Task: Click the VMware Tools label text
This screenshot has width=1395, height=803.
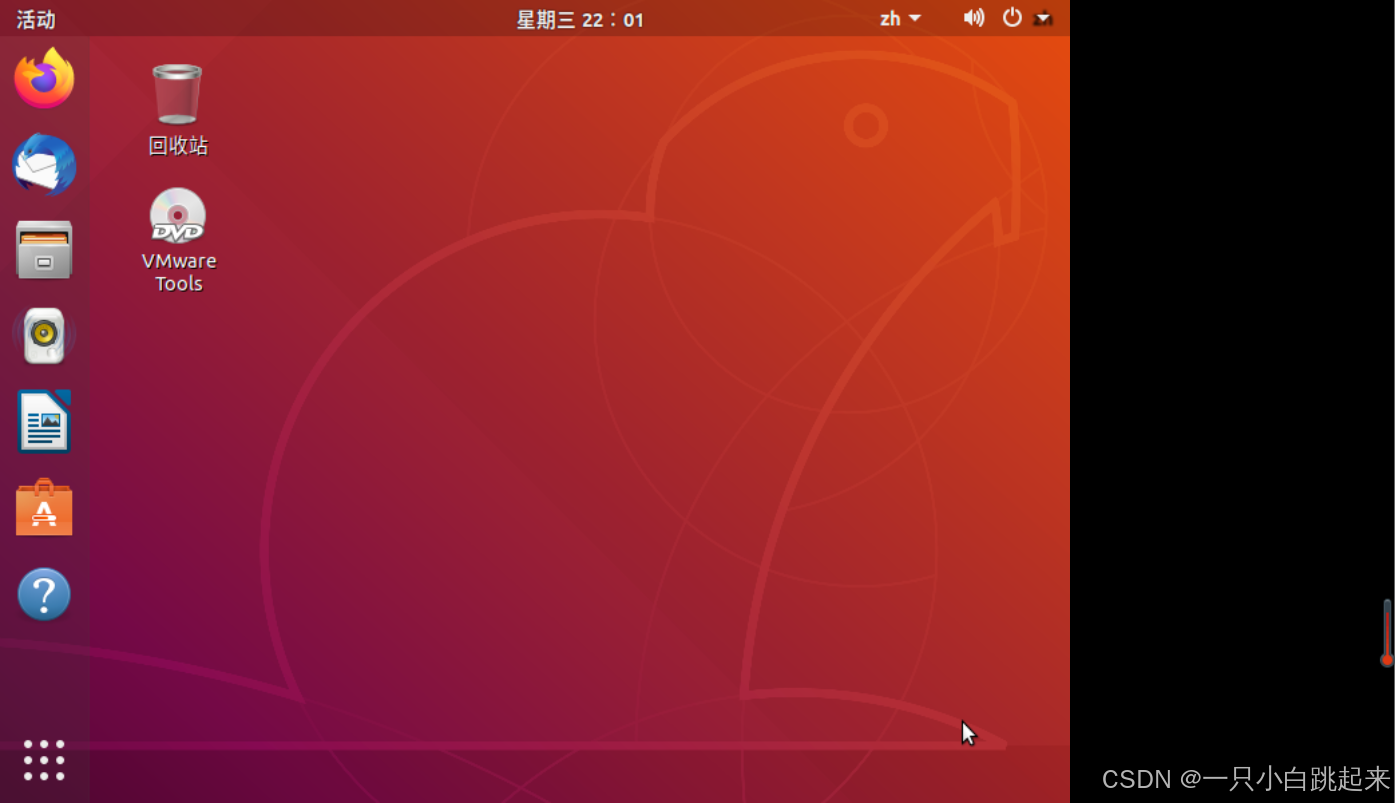Action: [179, 272]
